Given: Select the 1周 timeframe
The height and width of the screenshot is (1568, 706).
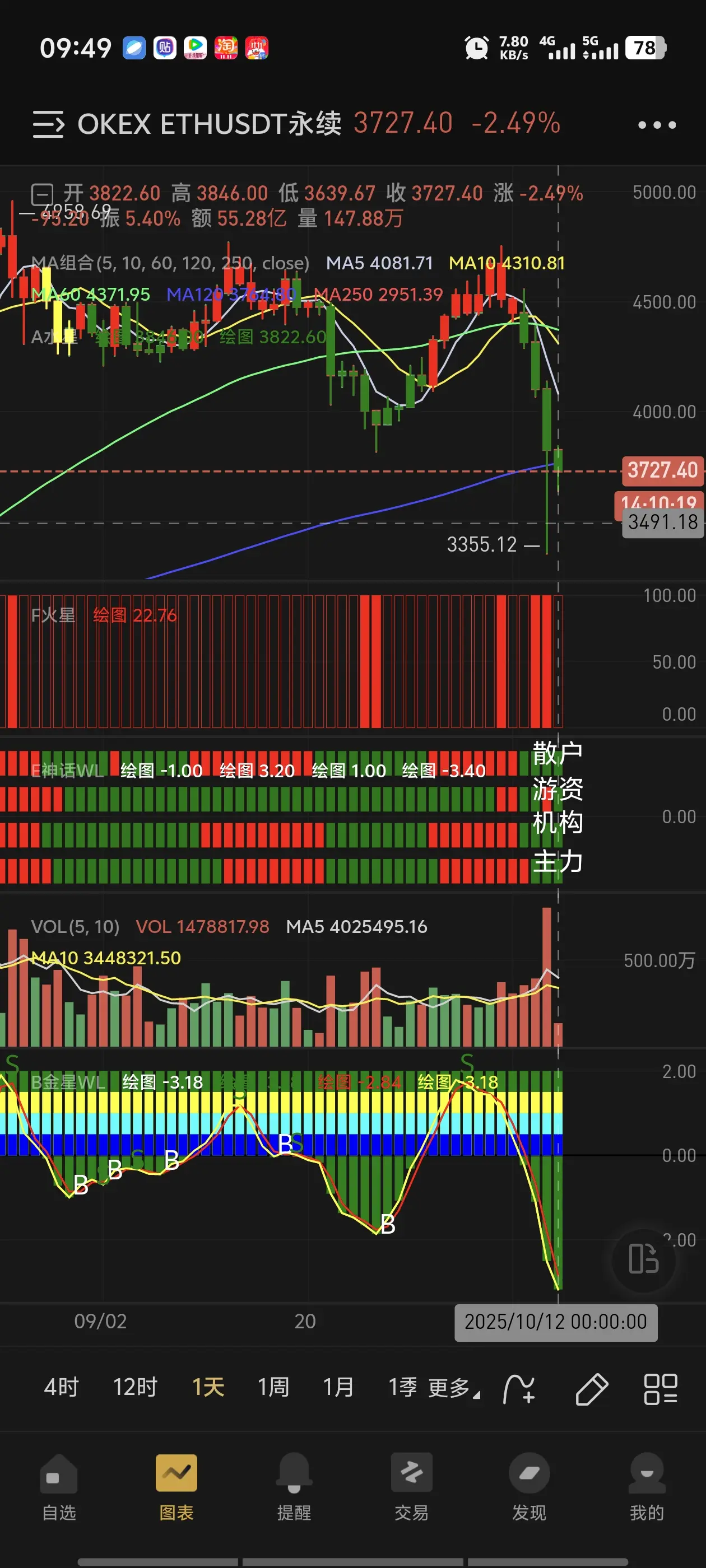Looking at the screenshot, I should tap(273, 1387).
